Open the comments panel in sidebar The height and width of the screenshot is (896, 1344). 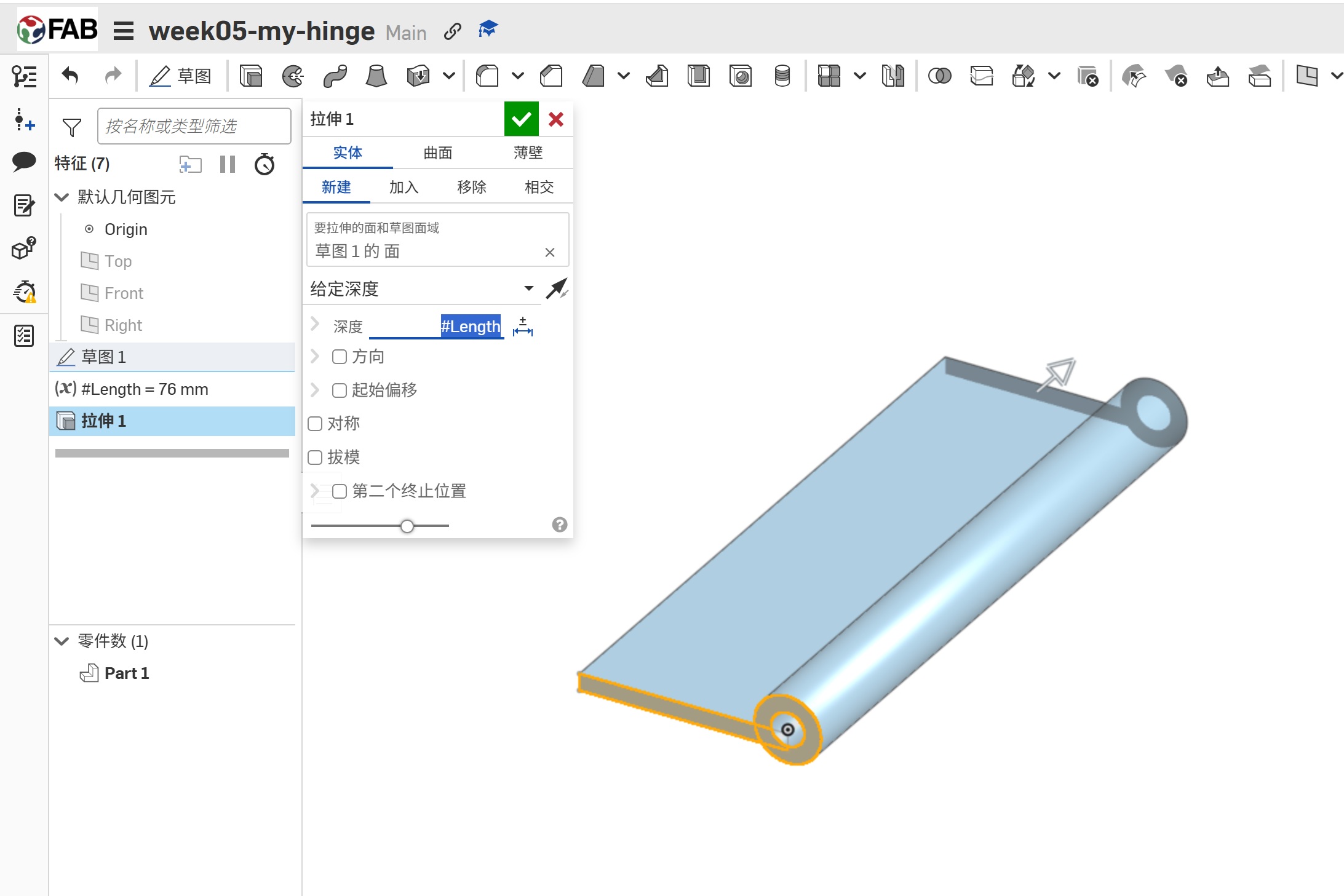[x=24, y=161]
